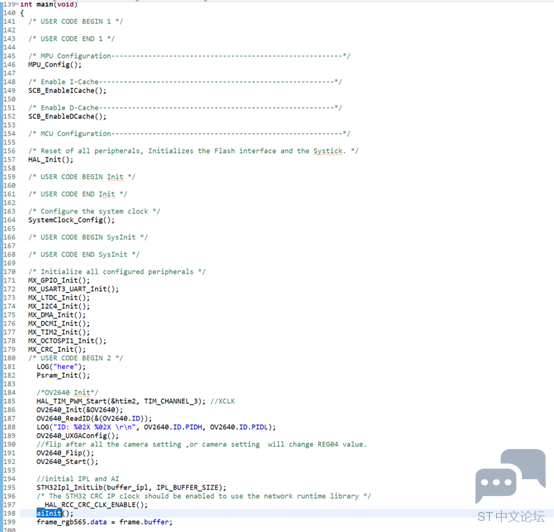554x532 pixels.
Task: Click the LOG ID format string line
Action: click(x=156, y=427)
